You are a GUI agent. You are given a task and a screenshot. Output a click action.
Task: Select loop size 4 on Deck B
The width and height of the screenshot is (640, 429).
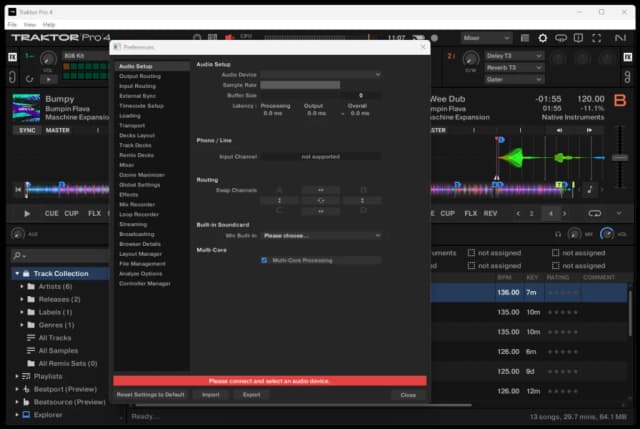point(551,213)
